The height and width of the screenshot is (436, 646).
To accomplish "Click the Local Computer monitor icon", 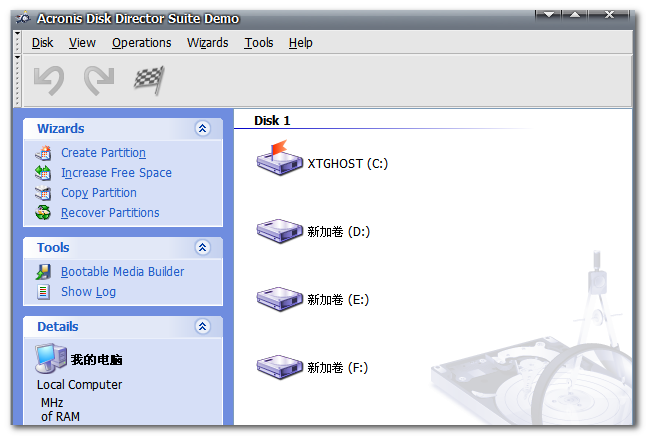I will (x=51, y=358).
